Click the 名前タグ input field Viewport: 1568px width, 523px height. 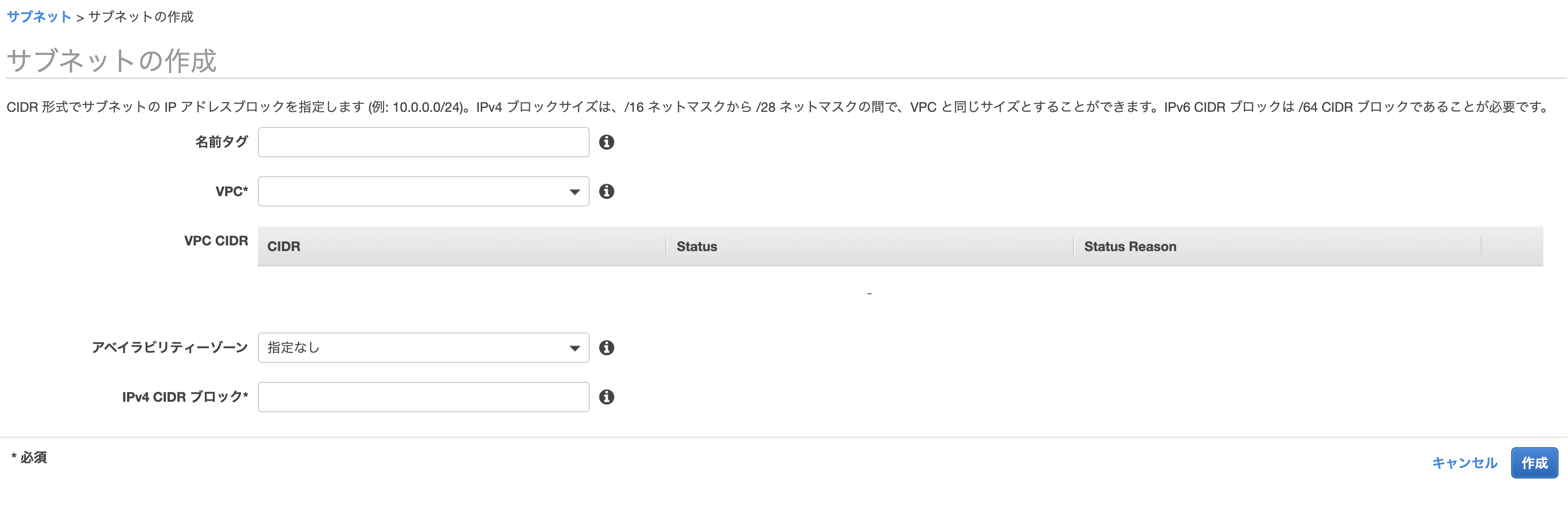(x=423, y=142)
